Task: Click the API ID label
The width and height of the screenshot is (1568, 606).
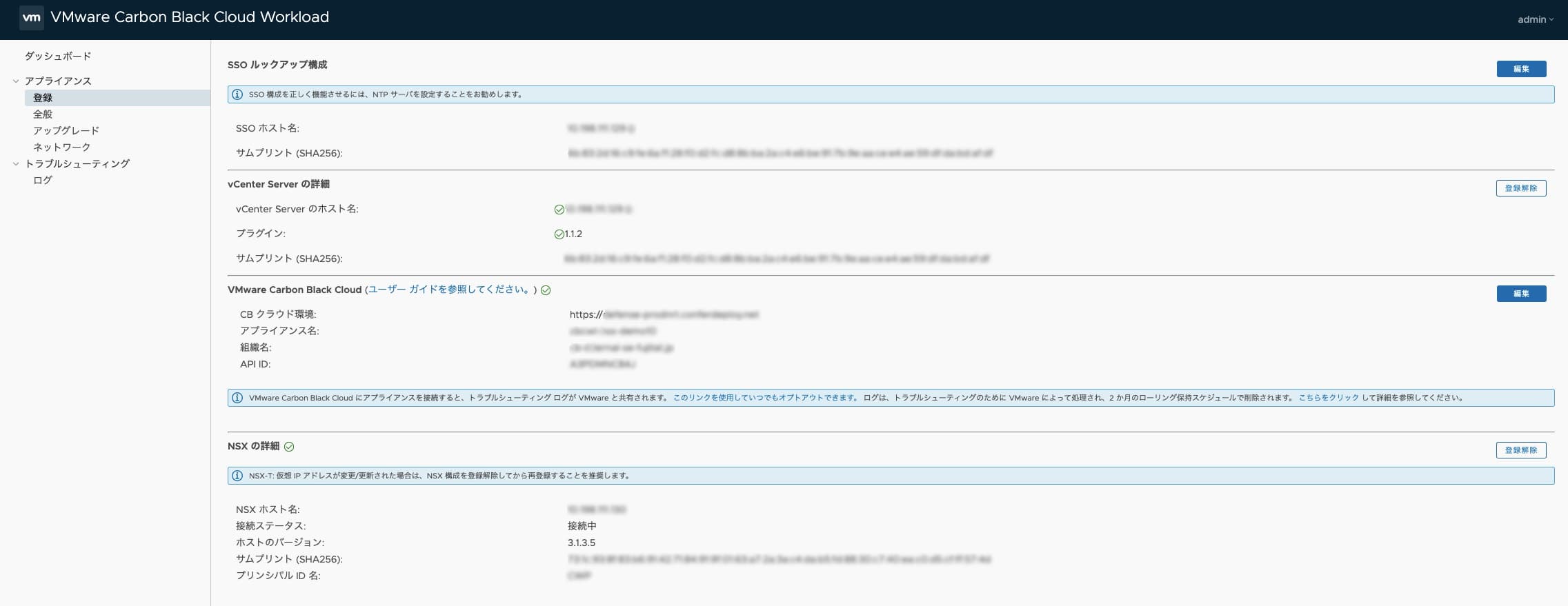Action: 255,364
